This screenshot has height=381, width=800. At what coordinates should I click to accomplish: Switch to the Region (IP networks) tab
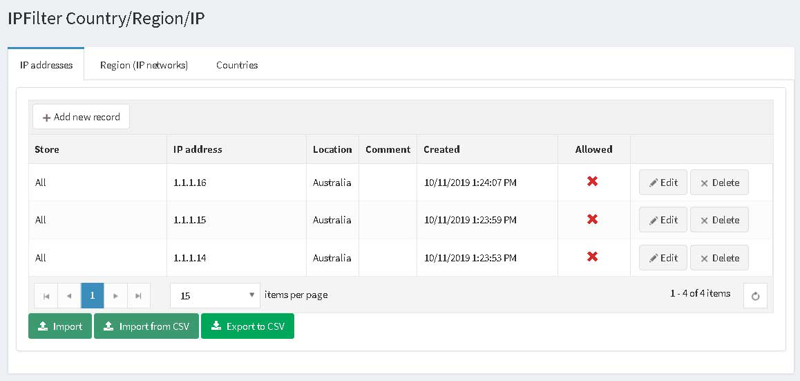pos(144,65)
